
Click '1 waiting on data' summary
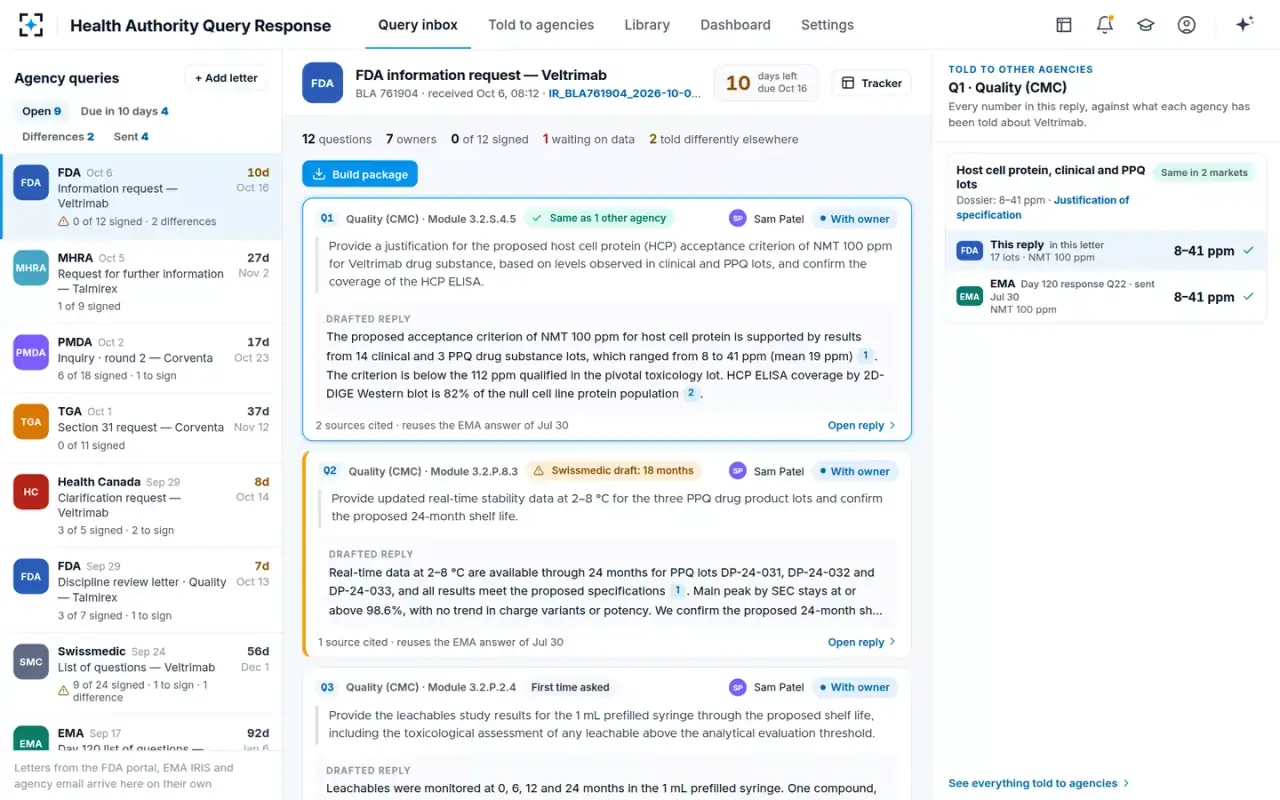tap(588, 139)
